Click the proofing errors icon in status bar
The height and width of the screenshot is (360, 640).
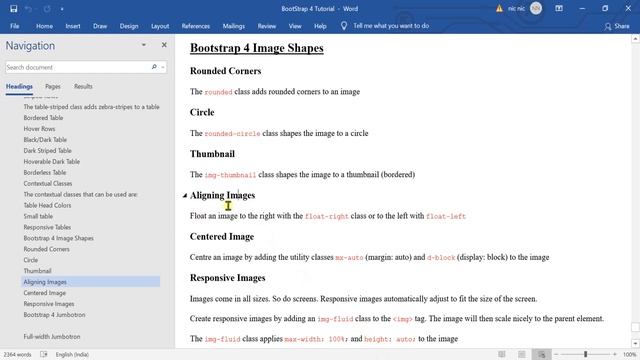tap(44, 354)
